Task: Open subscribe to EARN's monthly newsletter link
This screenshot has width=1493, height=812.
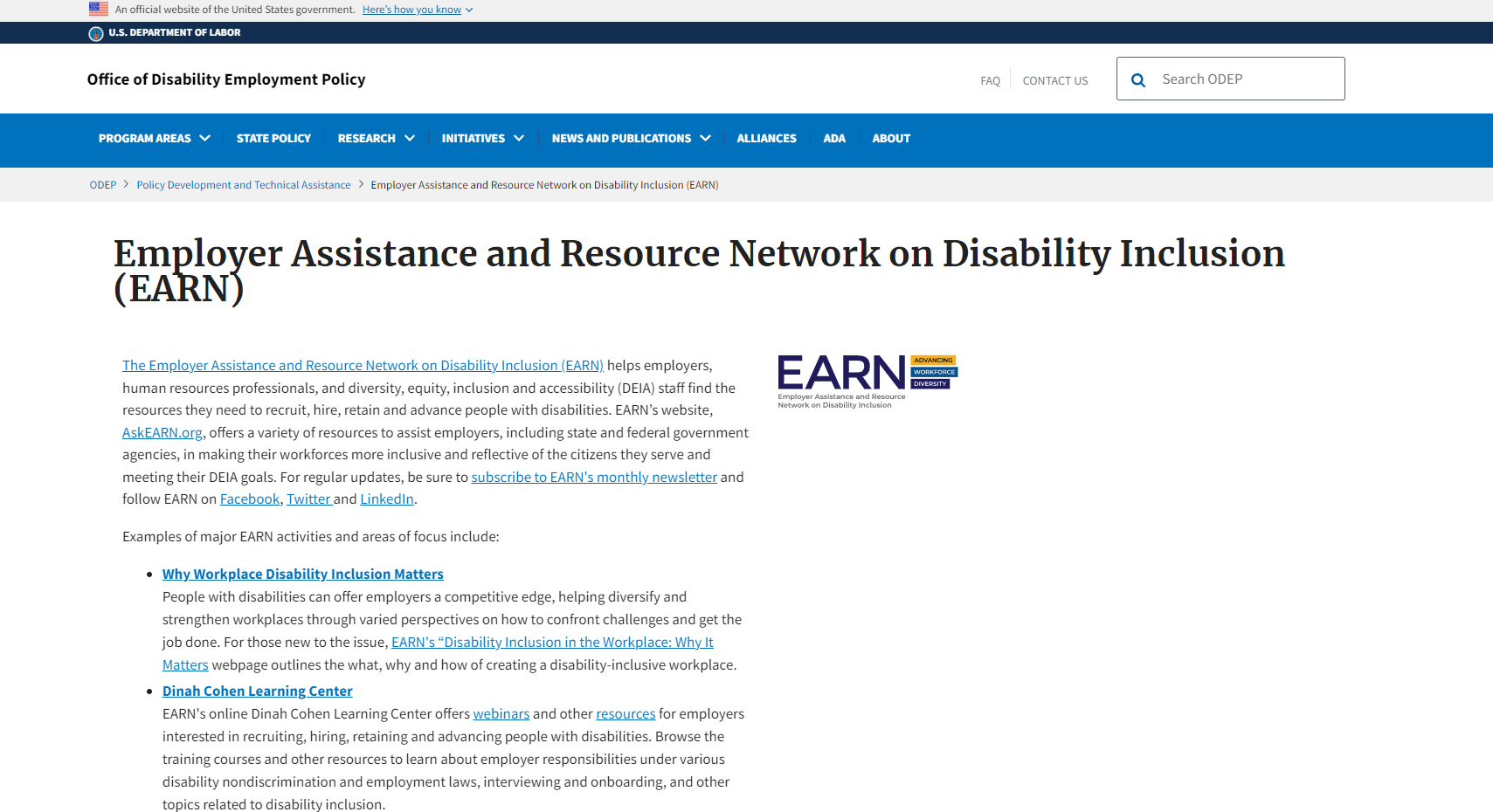Action: point(594,478)
